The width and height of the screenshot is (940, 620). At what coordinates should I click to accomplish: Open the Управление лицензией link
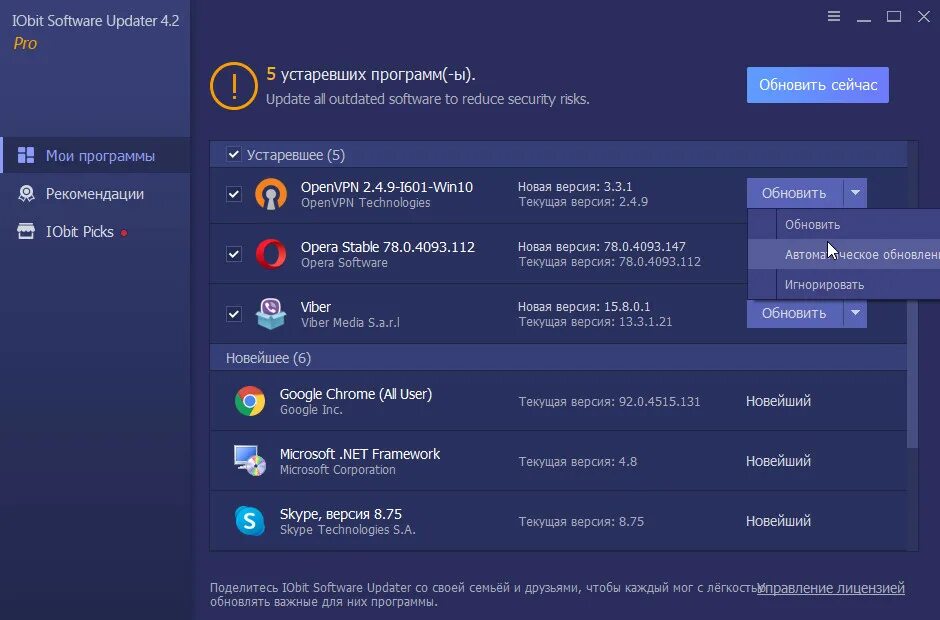(831, 588)
